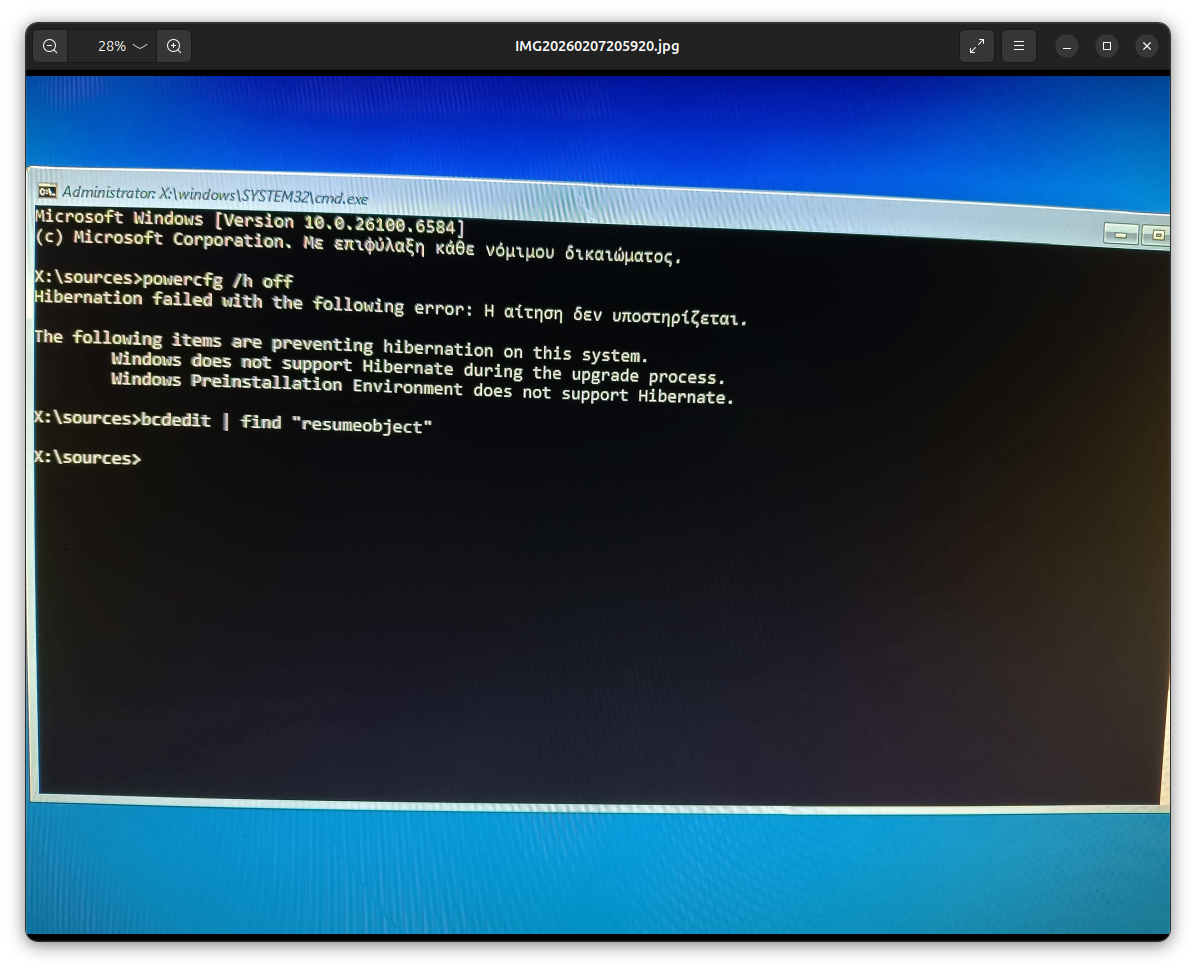Click the Microsoft Windows version line

[x=250, y=222]
